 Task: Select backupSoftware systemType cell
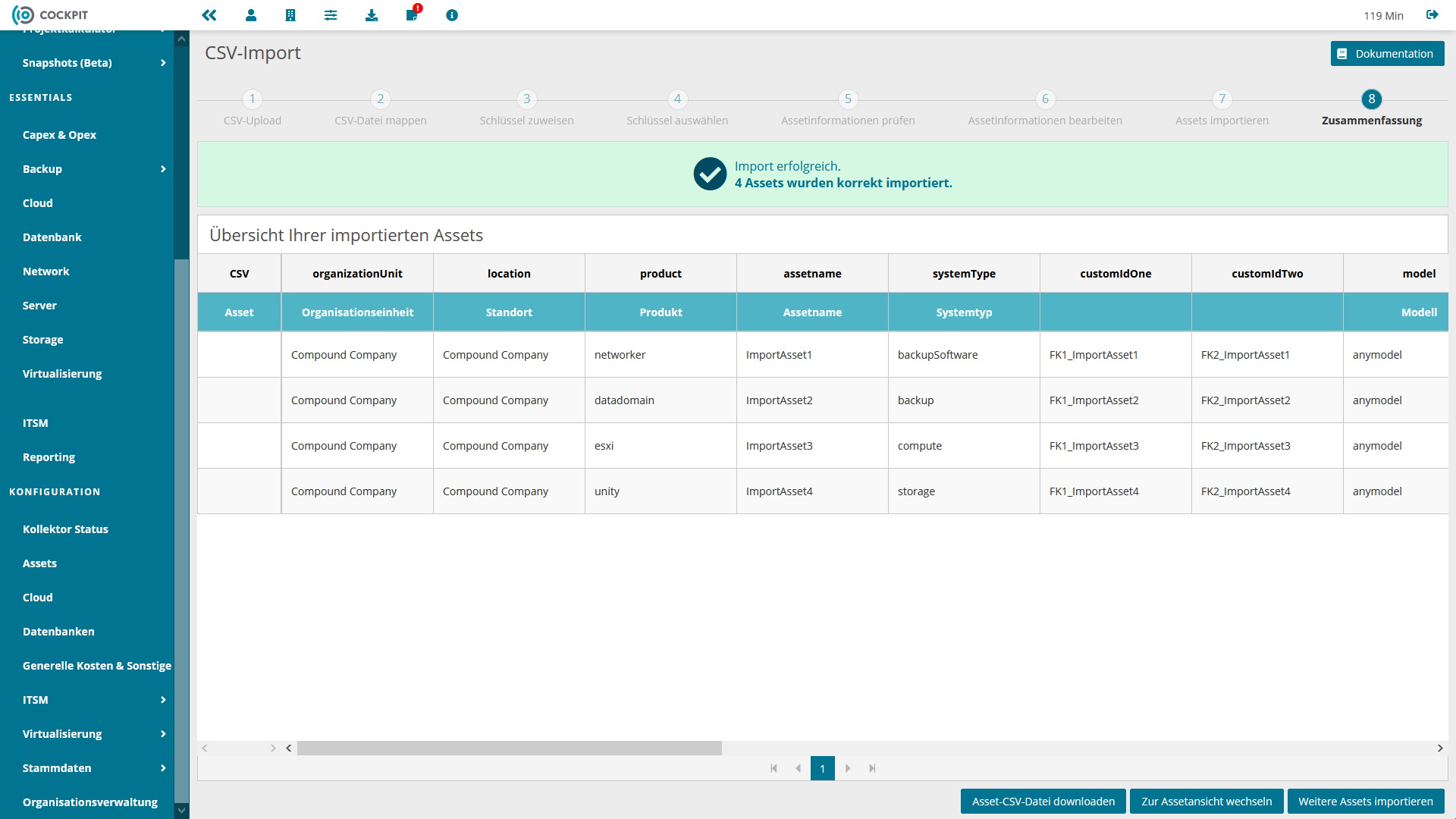tap(964, 355)
